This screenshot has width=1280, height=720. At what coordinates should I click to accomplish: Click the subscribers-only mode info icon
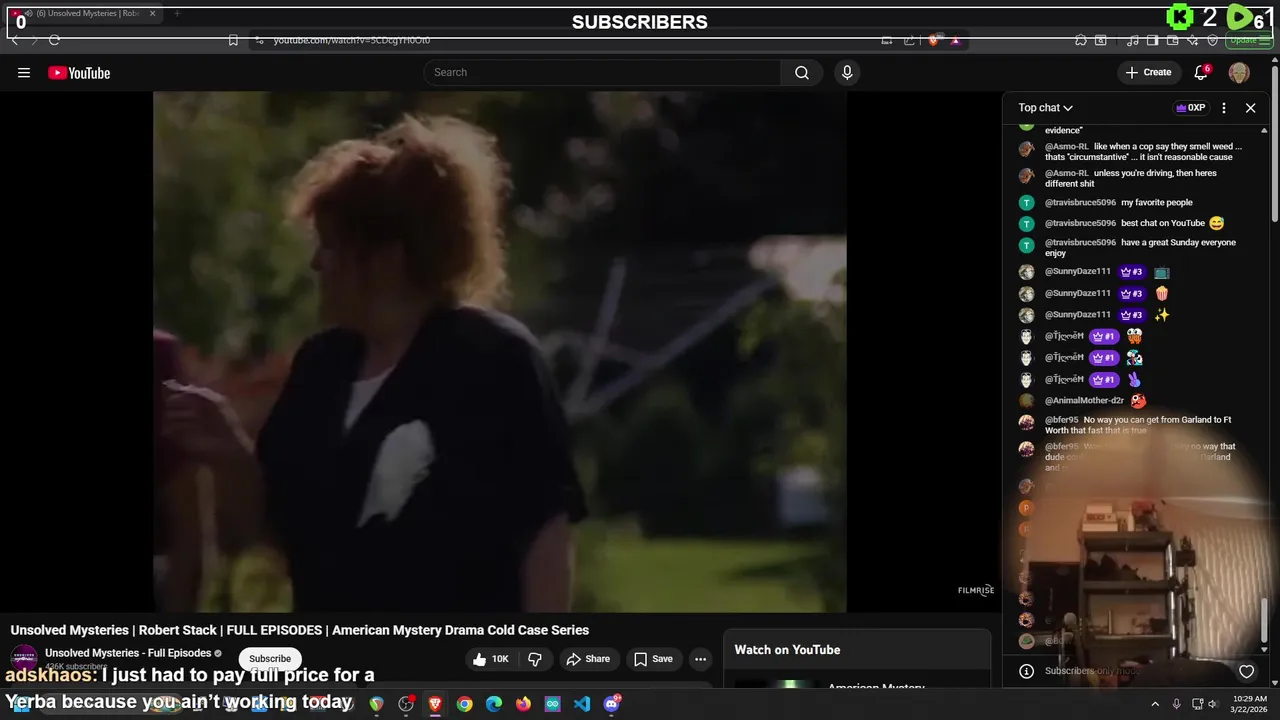tap(1025, 671)
